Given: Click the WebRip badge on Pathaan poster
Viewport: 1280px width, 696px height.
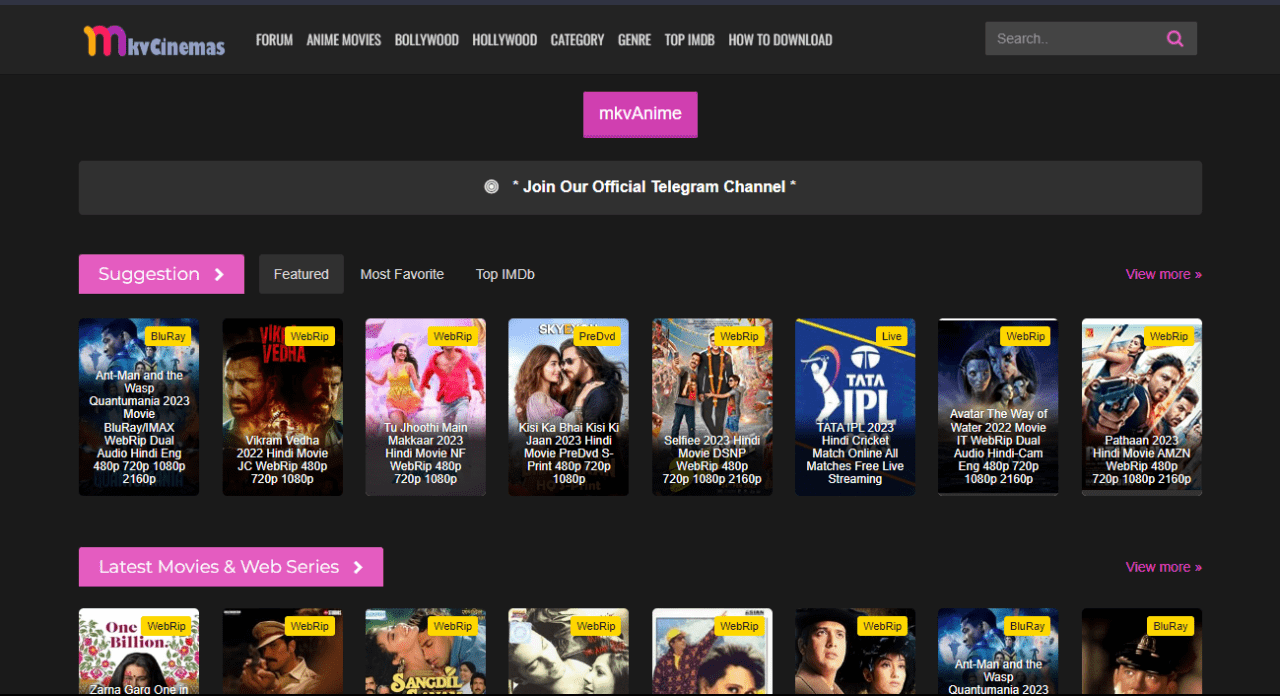Looking at the screenshot, I should pyautogui.click(x=1168, y=336).
